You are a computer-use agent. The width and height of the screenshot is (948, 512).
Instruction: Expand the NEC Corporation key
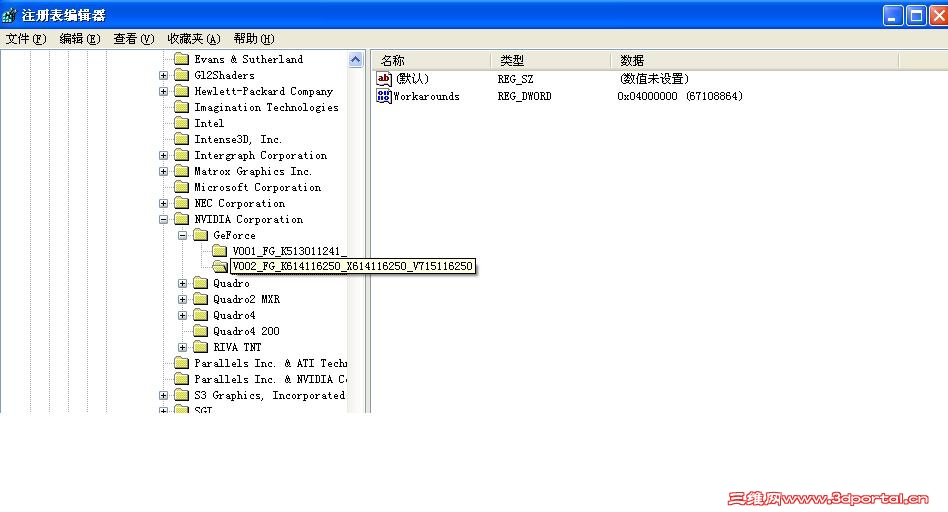pos(163,204)
